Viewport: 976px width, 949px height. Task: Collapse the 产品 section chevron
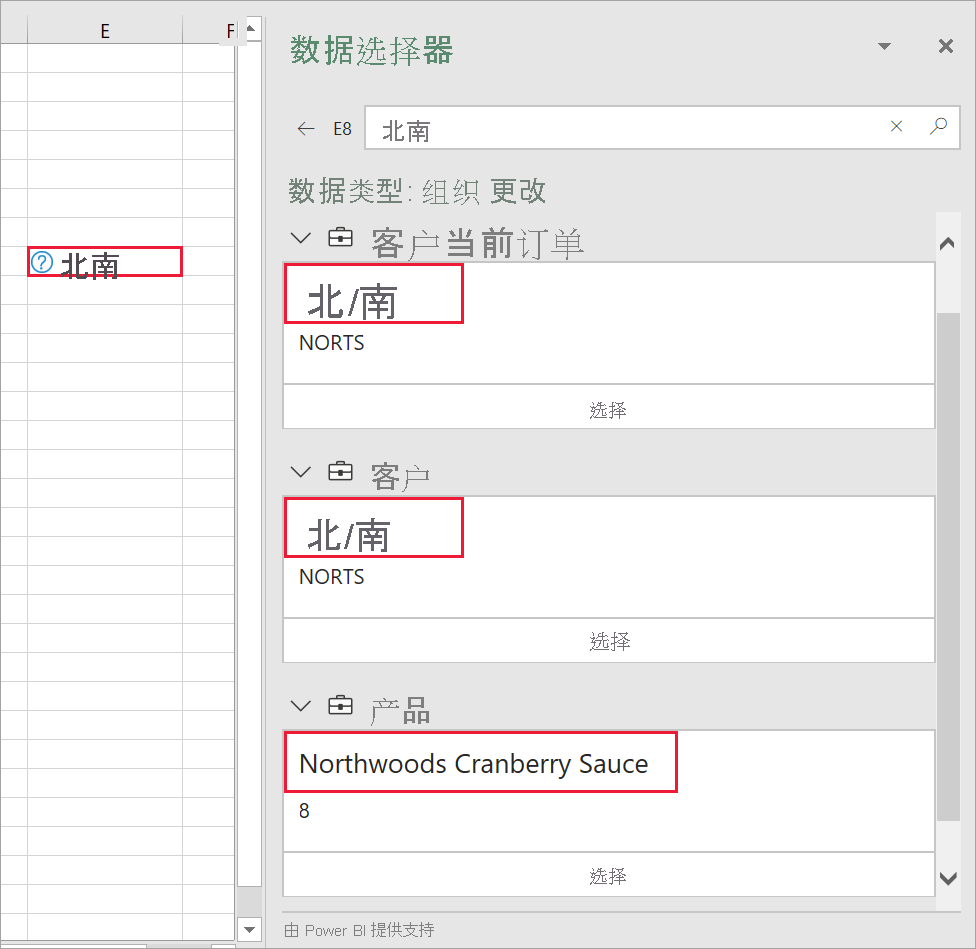tap(300, 706)
